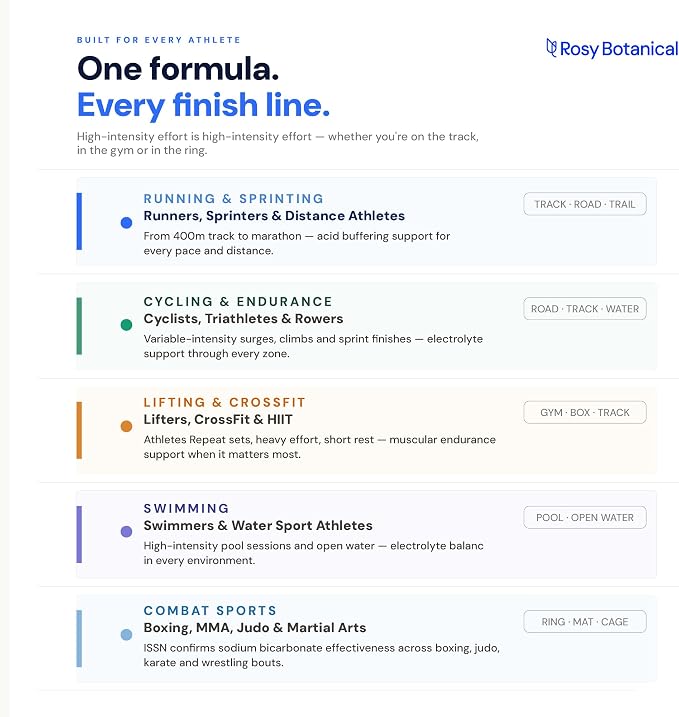Select the GYM · BOX · TRACK tag
Viewport: 679px width, 717px height.
tap(585, 412)
